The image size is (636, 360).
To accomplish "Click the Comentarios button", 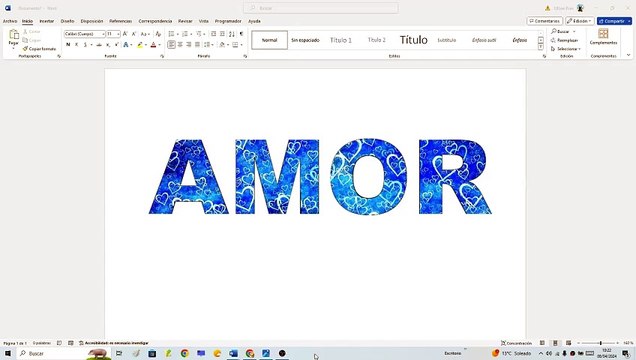I will pyautogui.click(x=545, y=21).
